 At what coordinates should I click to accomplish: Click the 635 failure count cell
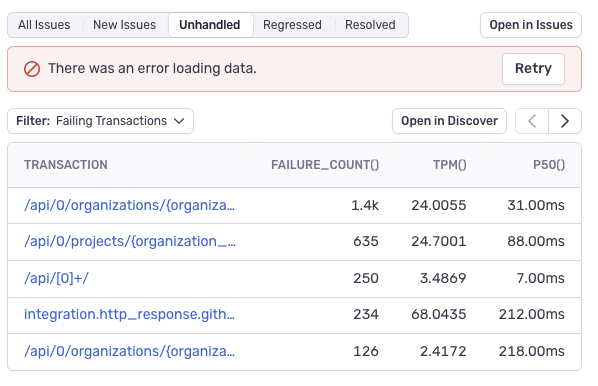[366, 242]
